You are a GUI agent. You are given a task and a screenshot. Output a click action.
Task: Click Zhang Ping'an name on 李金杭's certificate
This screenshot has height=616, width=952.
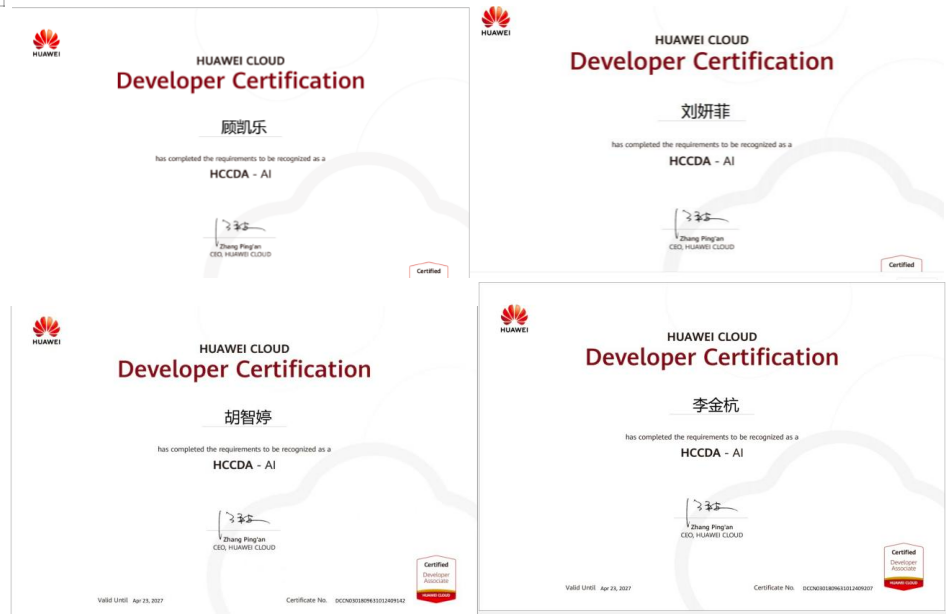pos(712,527)
